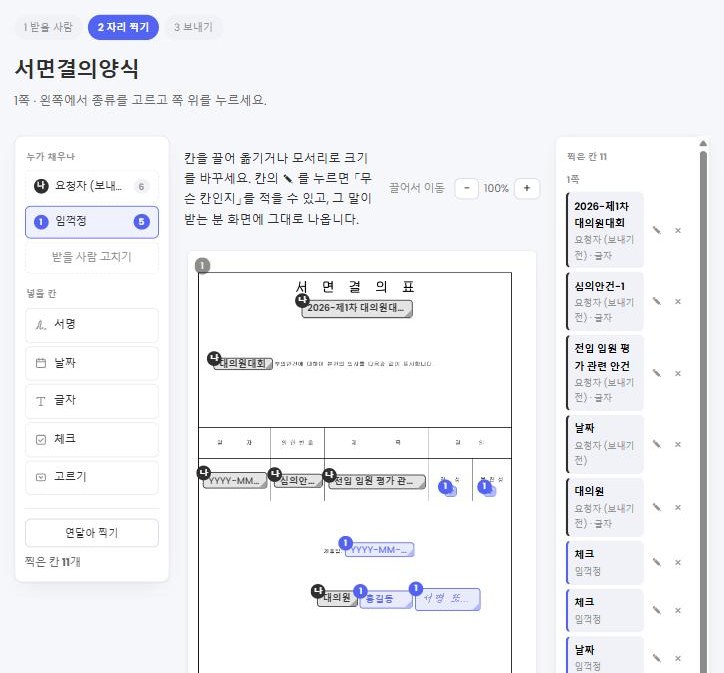724x673 pixels.
Task: Delete the 요청자 날짜 field from list
Action: (x=678, y=444)
